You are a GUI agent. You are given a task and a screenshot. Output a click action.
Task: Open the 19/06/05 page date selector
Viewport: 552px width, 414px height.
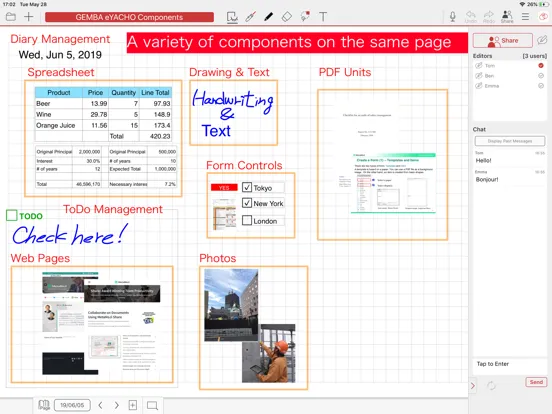pos(72,405)
